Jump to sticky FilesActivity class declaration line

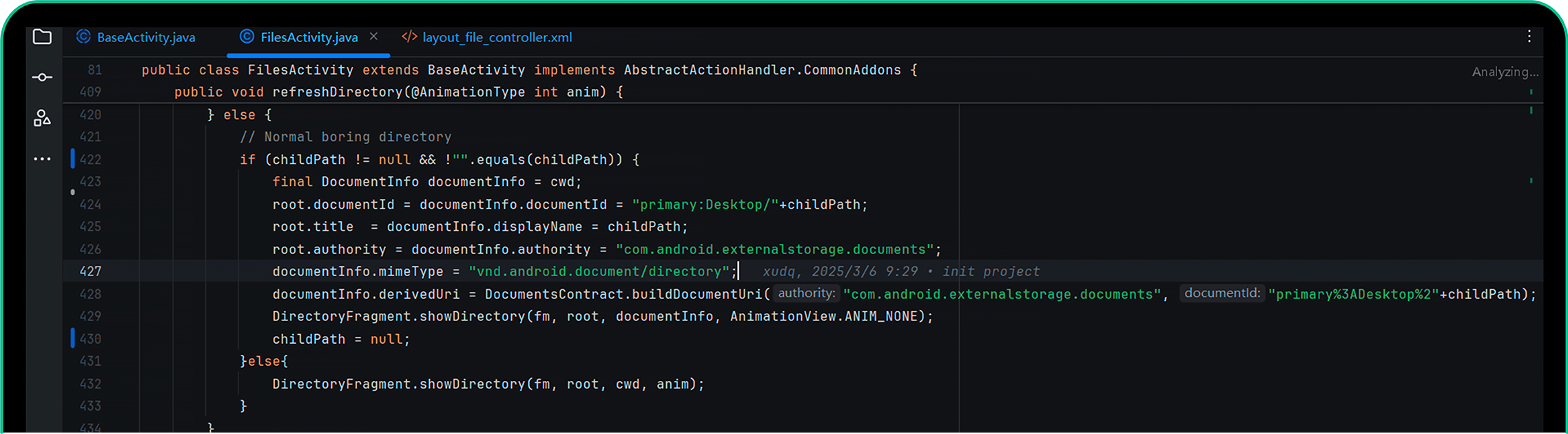pyautogui.click(x=529, y=70)
